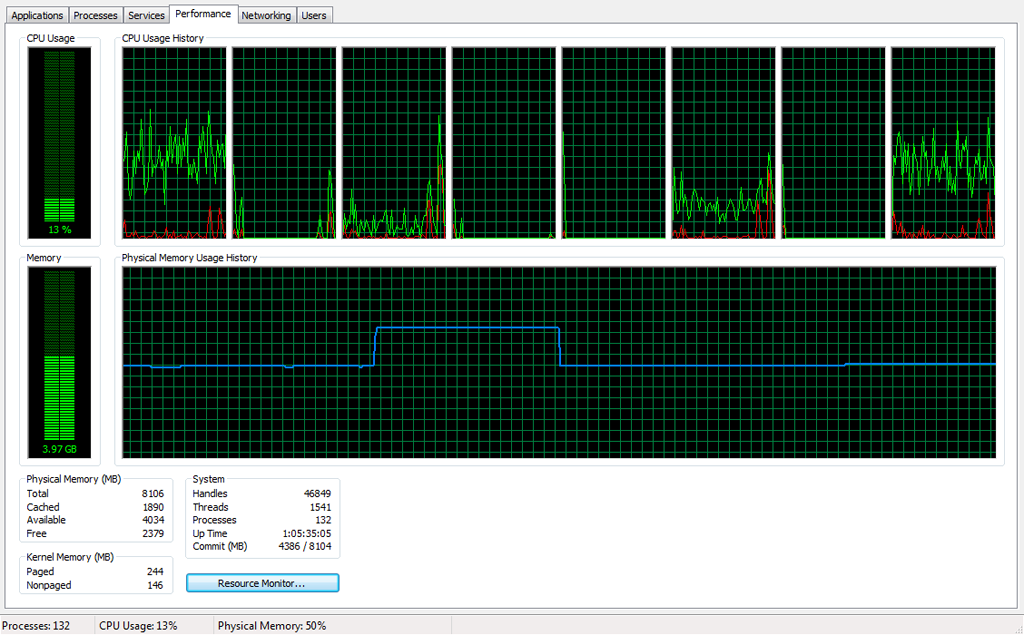
Task: Click the Cached memory value 1890
Action: (x=153, y=507)
